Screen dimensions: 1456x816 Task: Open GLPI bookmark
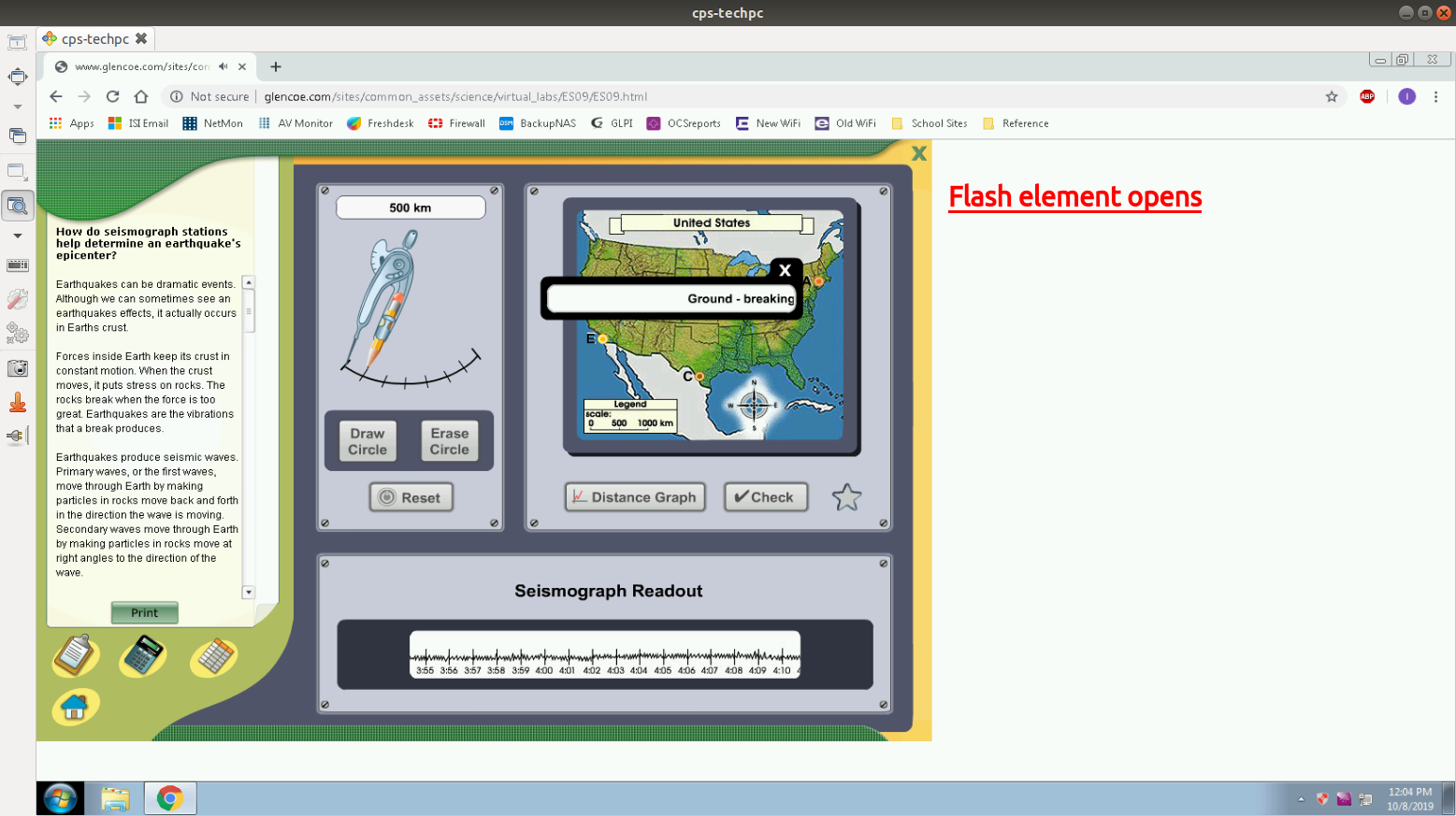point(612,123)
